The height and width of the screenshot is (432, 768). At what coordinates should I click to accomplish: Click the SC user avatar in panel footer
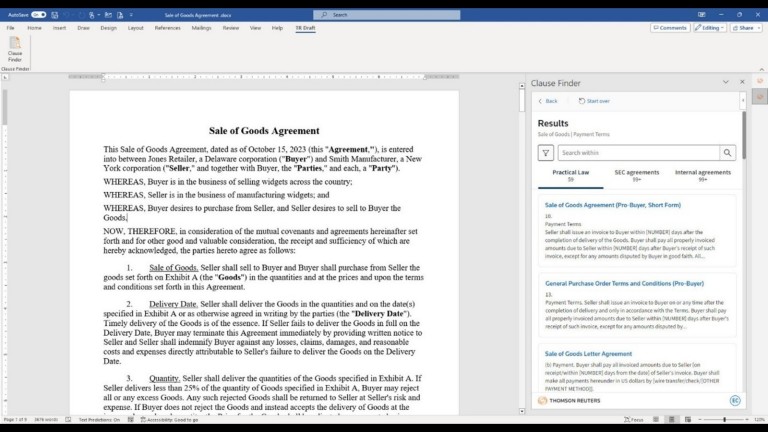tap(735, 400)
